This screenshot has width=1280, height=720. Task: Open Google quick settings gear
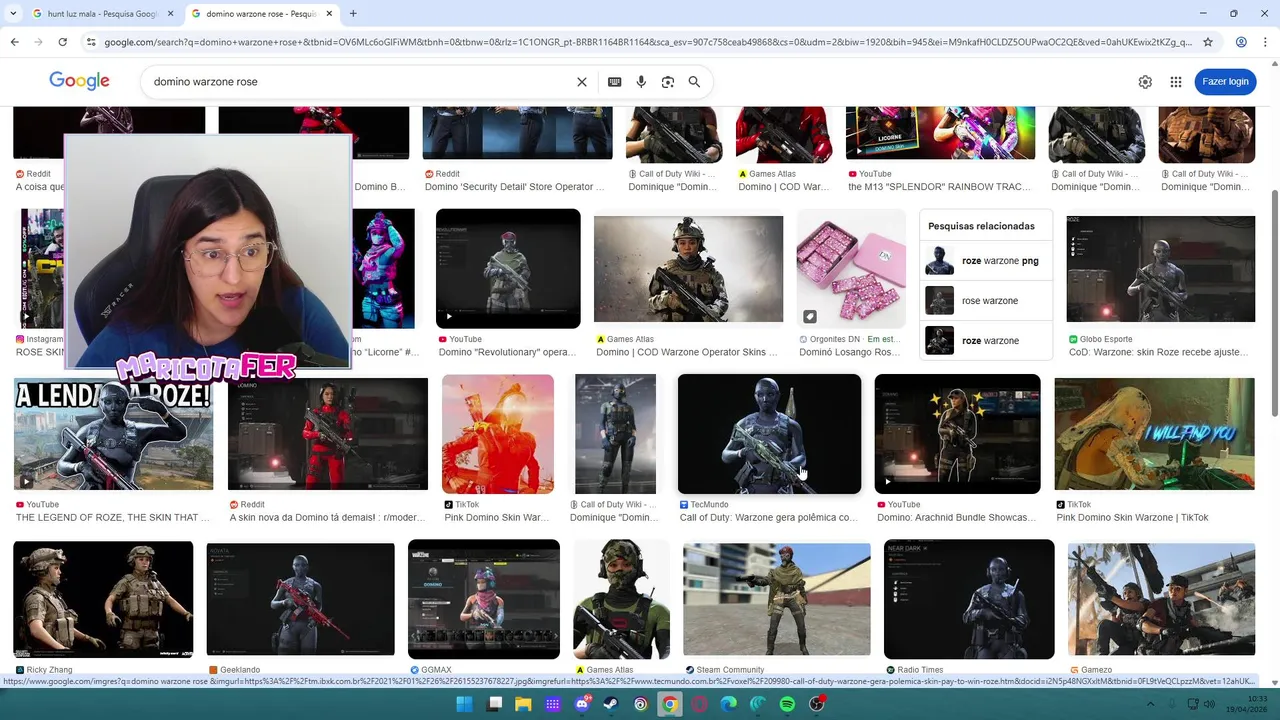(1145, 82)
